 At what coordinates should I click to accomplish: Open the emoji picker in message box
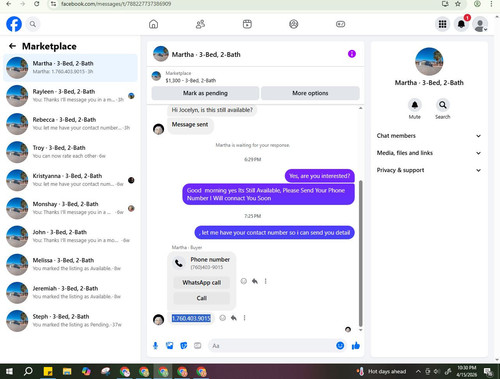click(x=340, y=346)
